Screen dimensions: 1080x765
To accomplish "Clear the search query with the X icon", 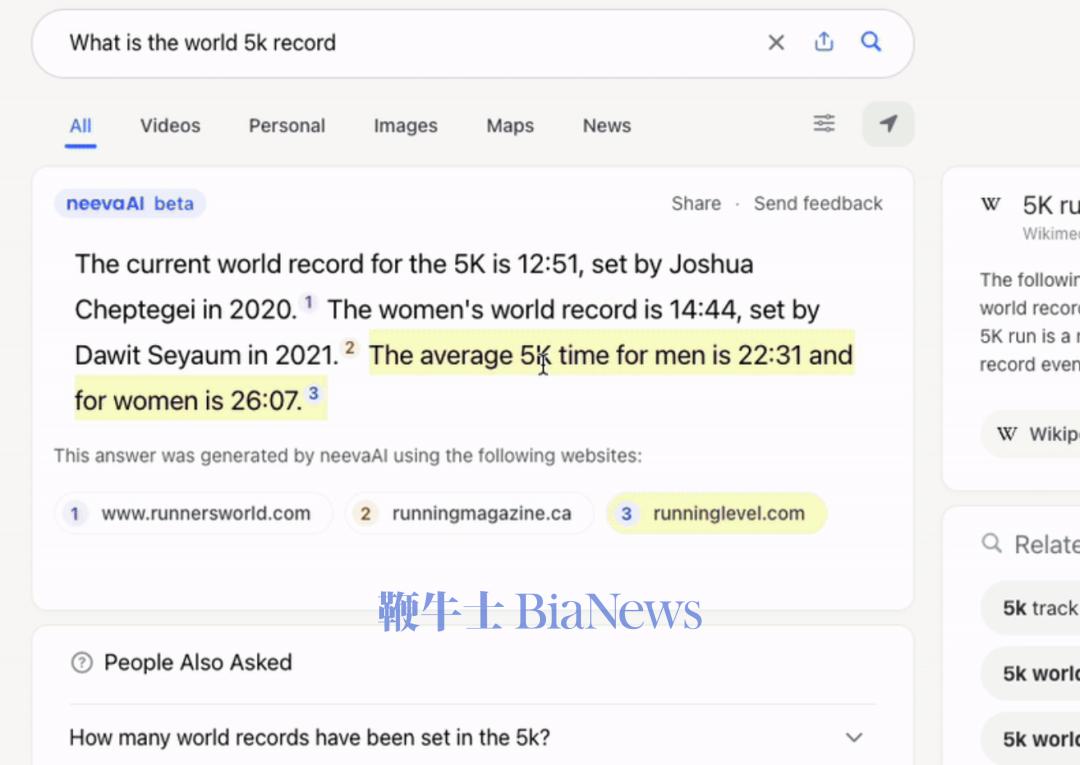I will pos(776,43).
